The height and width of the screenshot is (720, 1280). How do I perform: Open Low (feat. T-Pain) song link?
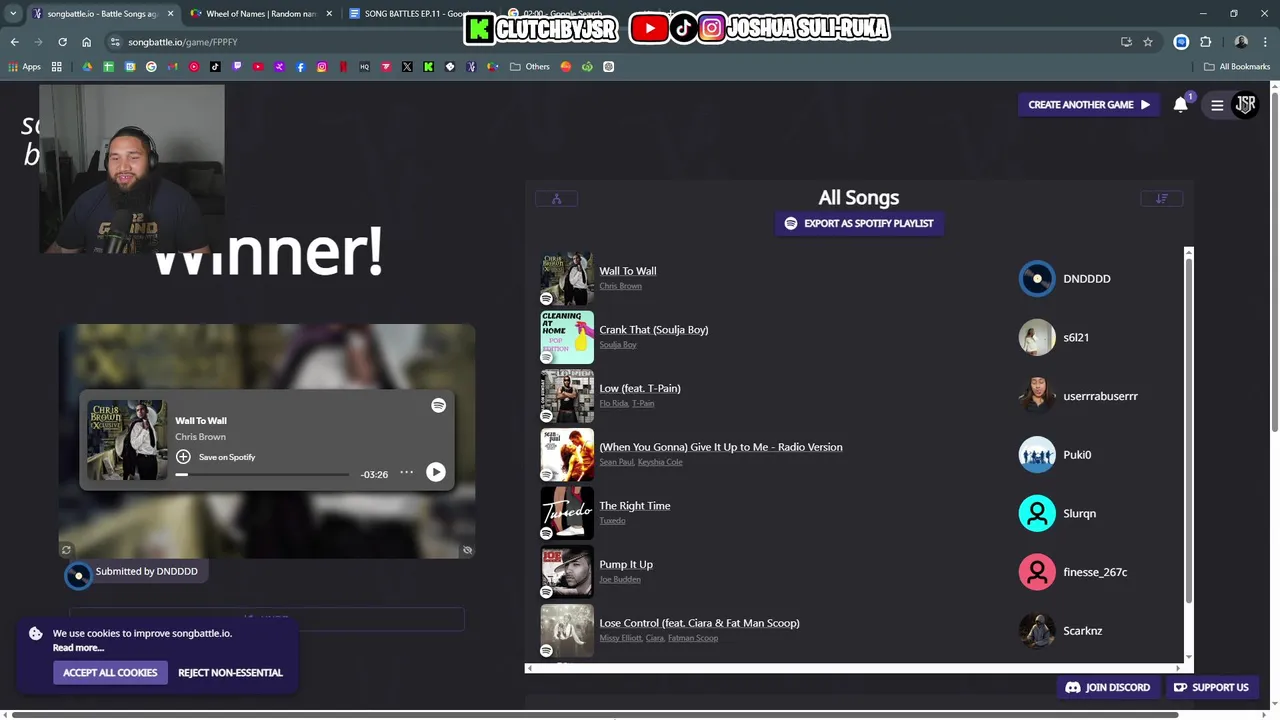point(640,388)
